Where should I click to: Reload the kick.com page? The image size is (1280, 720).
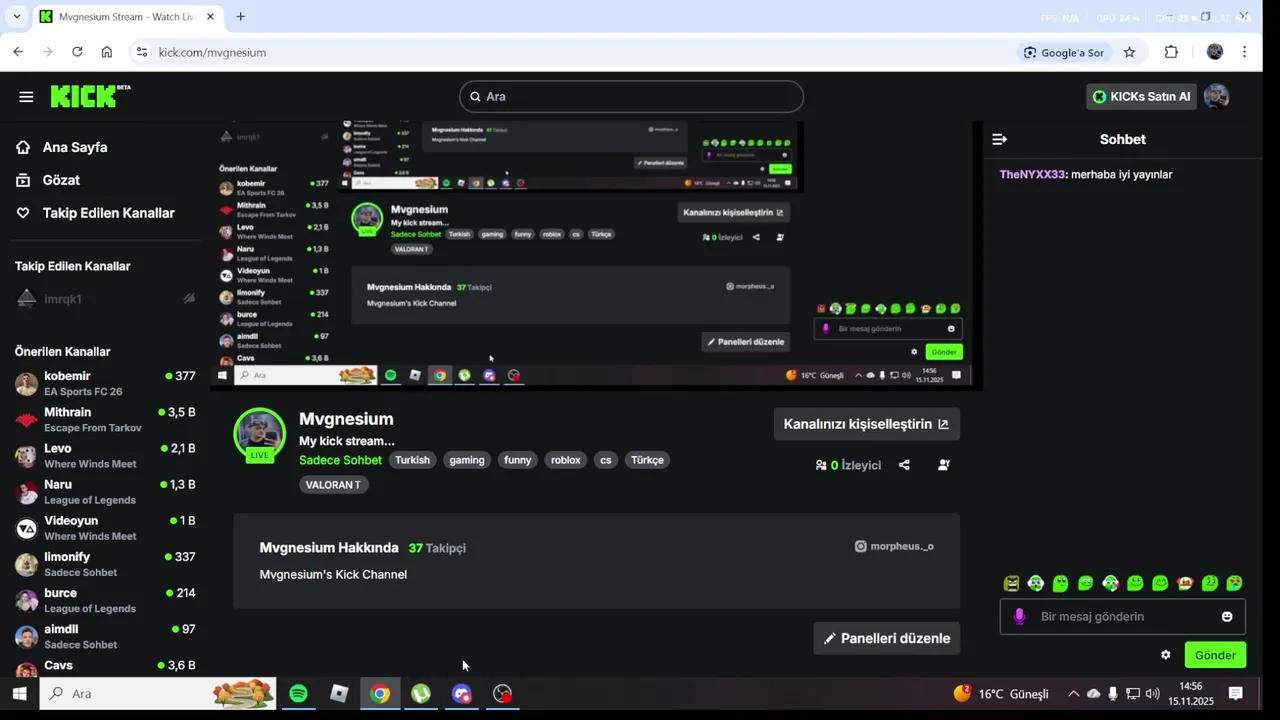tap(77, 52)
